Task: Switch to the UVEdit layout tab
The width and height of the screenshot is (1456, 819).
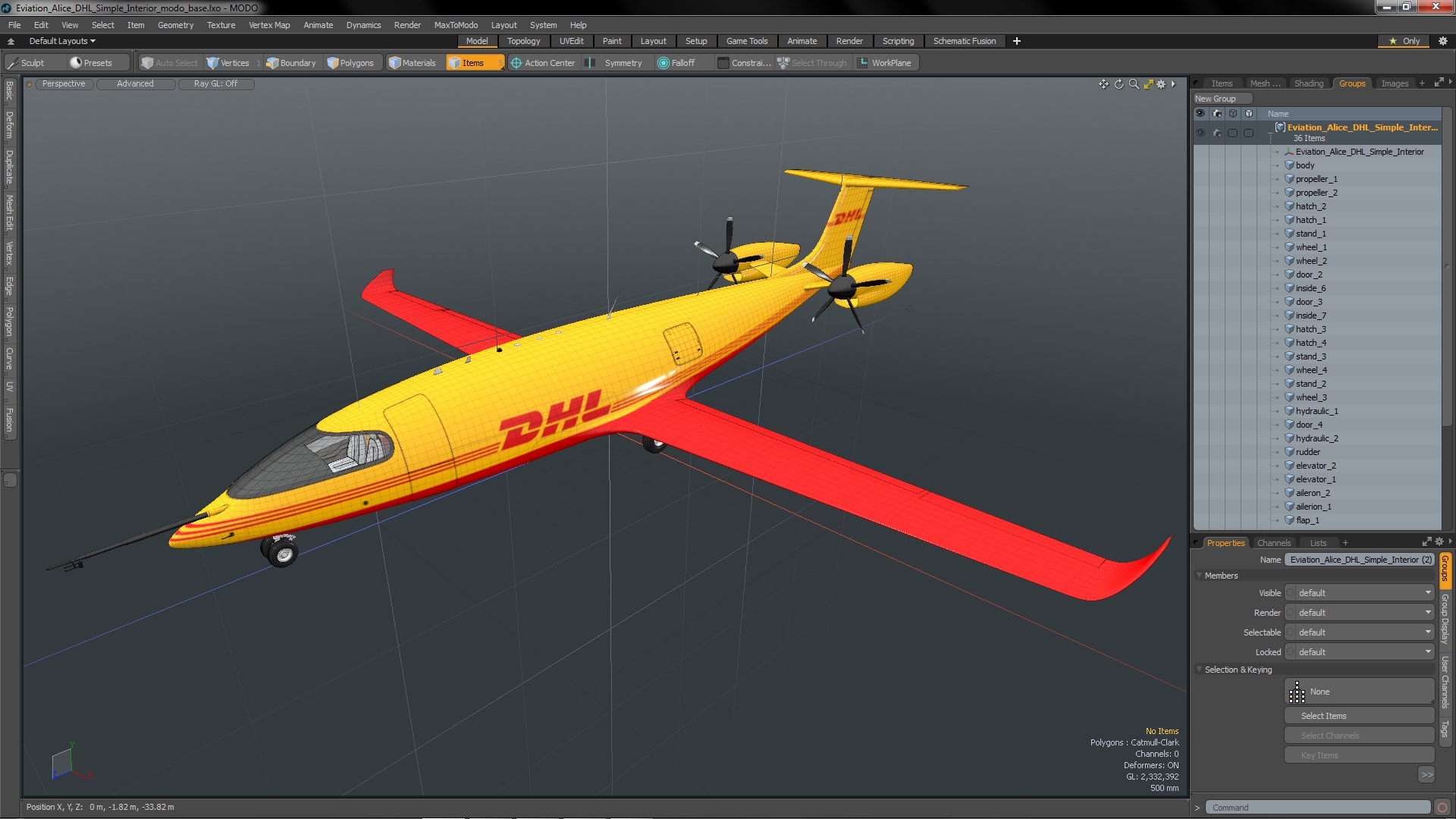Action: tap(571, 41)
